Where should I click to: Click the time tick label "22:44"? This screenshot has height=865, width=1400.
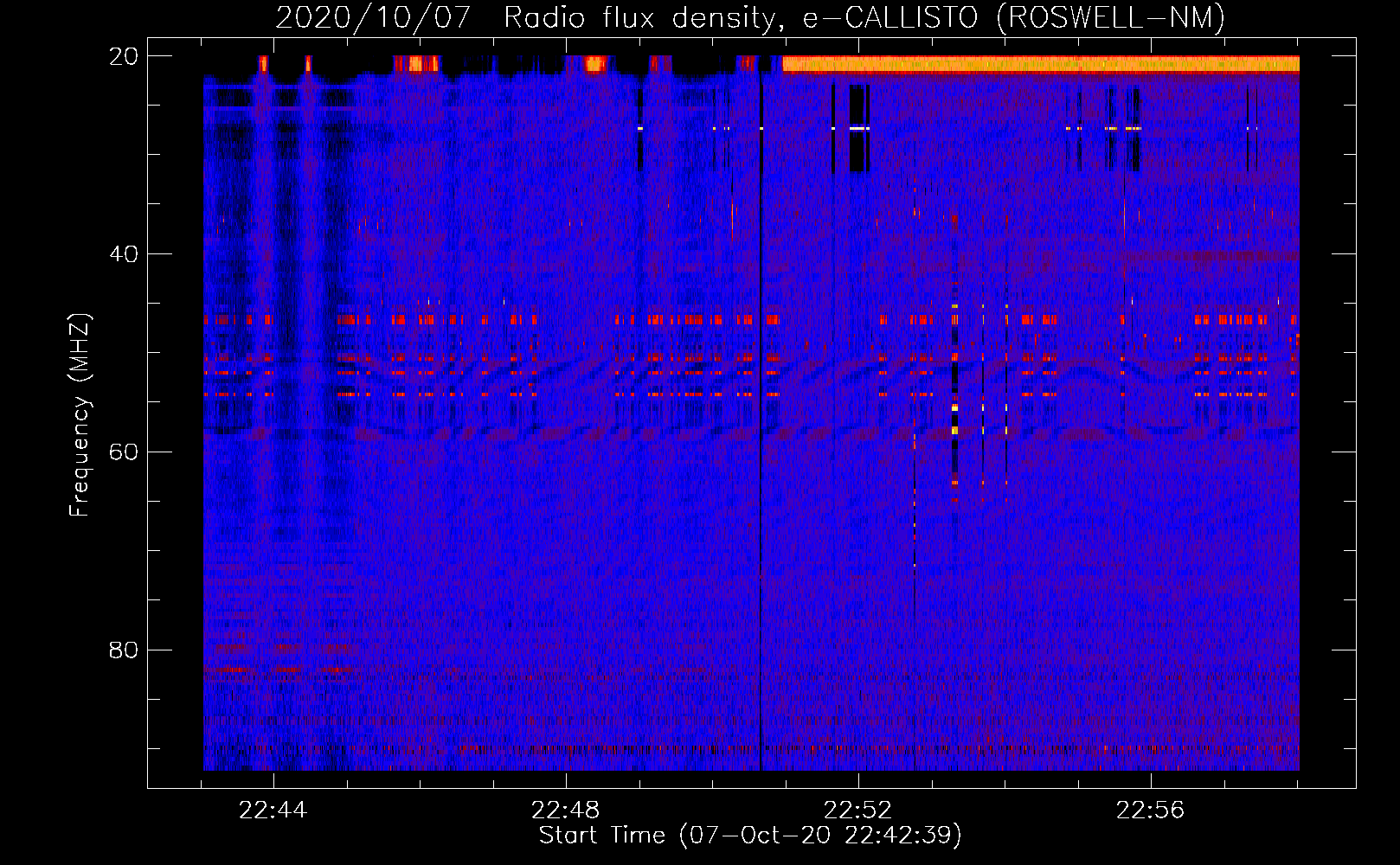pos(273,811)
